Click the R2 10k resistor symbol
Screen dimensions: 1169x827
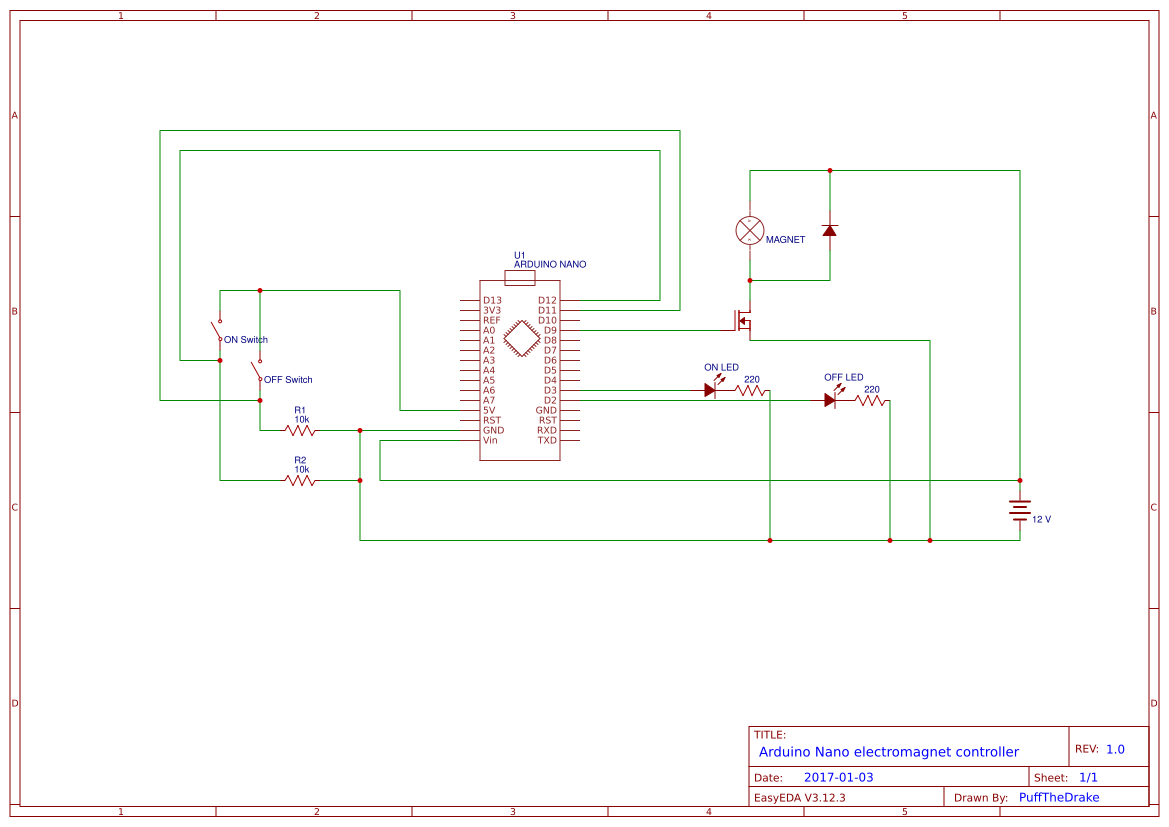point(299,479)
